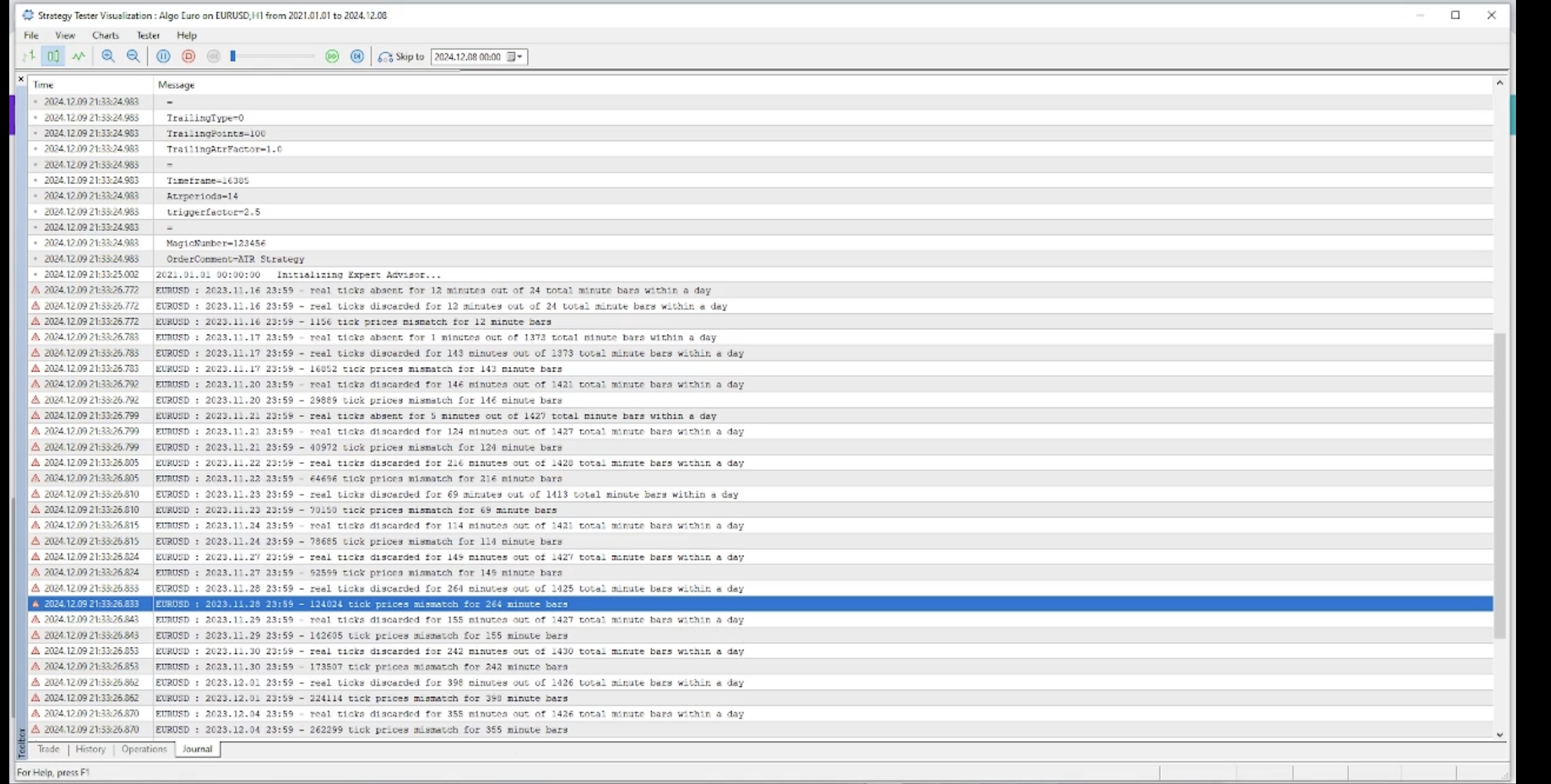Close the toolbox panel
The image size is (1551, 784).
coord(21,79)
